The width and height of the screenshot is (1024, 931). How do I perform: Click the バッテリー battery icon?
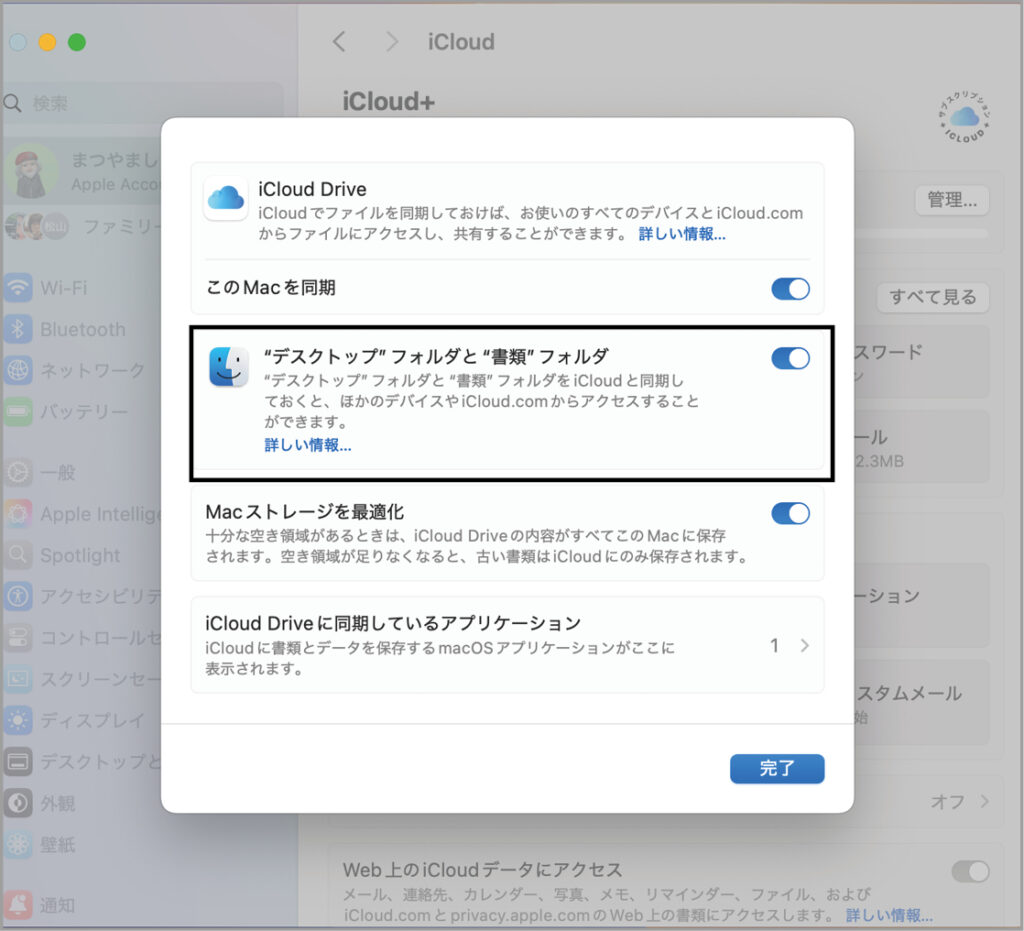tap(18, 411)
